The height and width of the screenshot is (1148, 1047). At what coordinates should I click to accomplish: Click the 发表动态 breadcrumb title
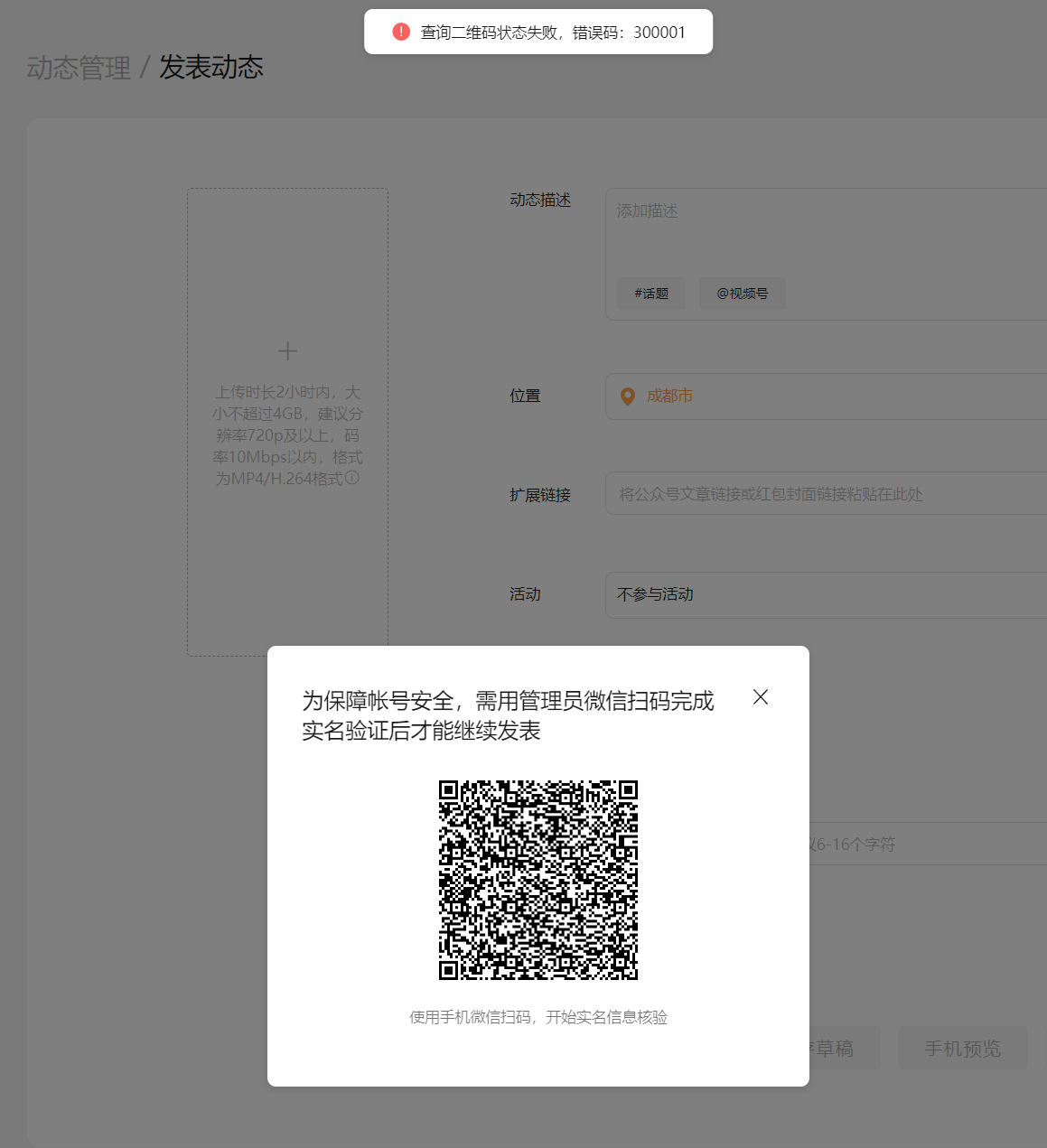point(211,67)
